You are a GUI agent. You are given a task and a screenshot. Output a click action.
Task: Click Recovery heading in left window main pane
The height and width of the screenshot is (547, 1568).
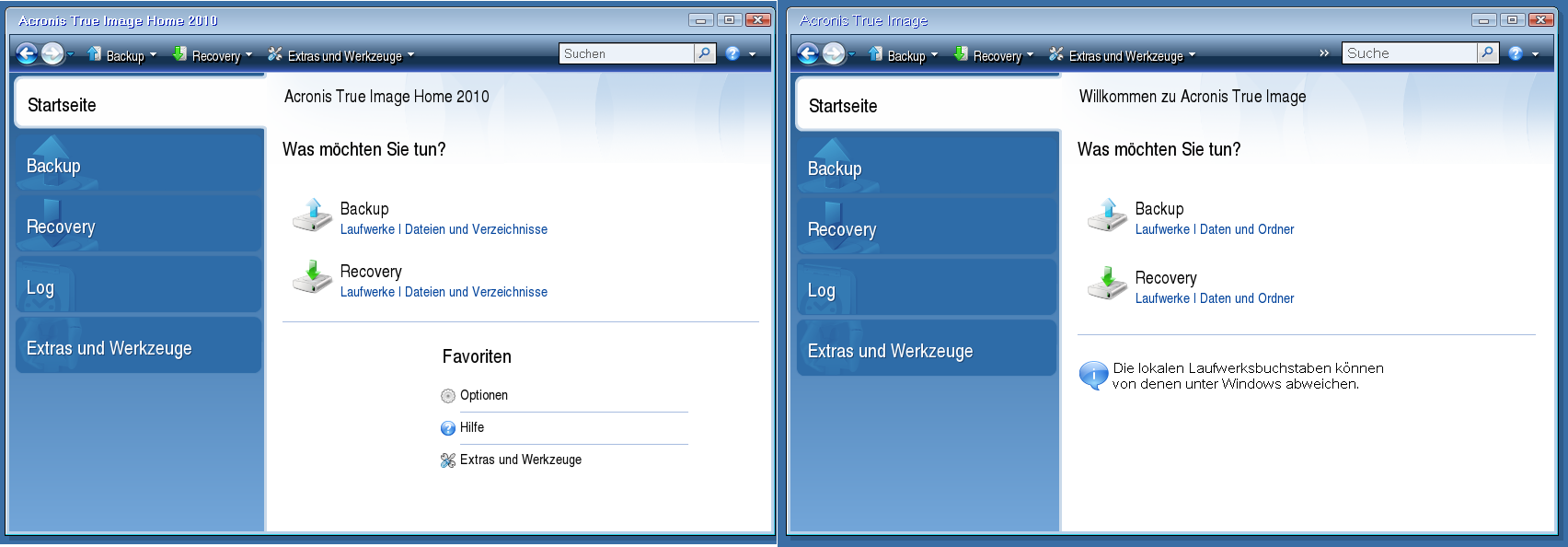click(371, 272)
